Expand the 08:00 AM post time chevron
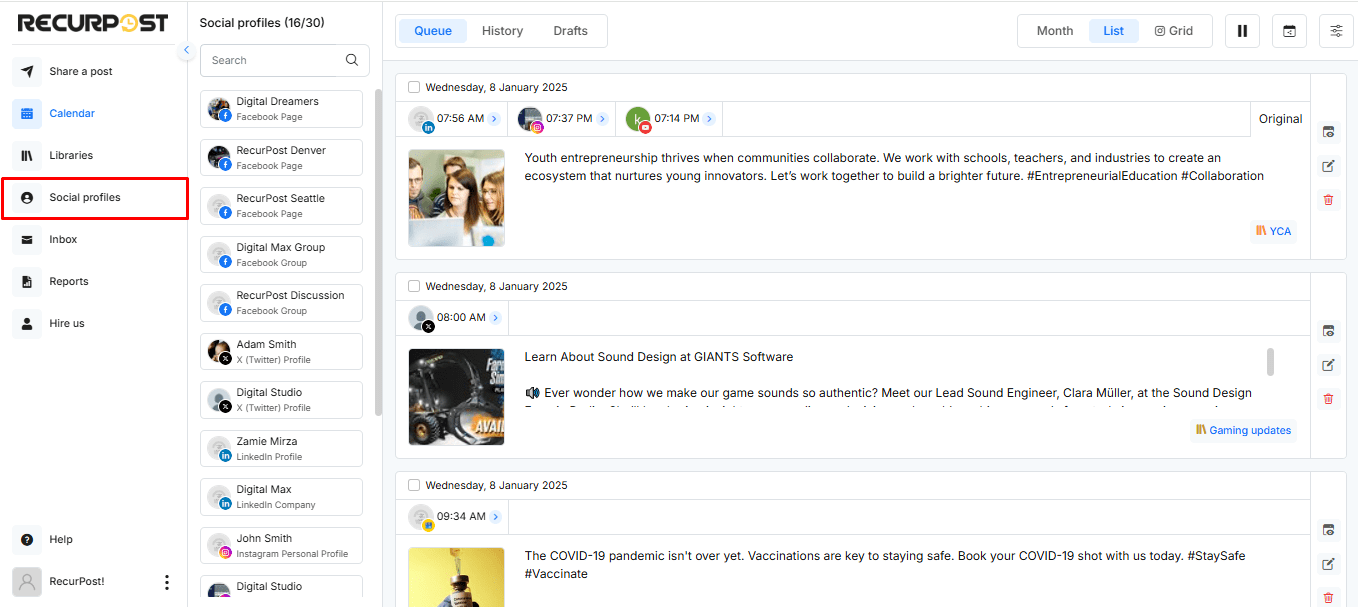The image size is (1358, 607). click(495, 316)
